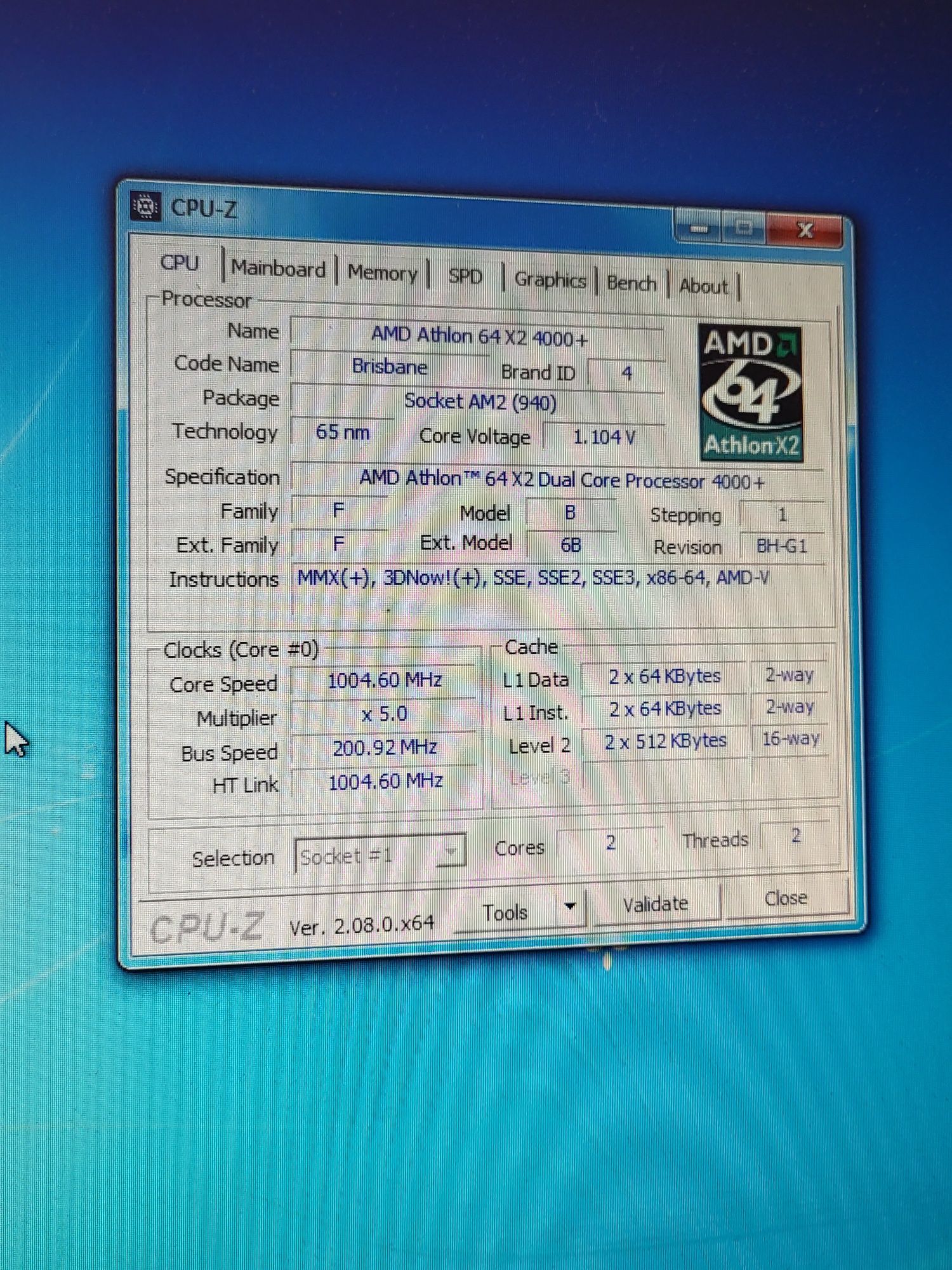Minimize the CPU-Z window
The width and height of the screenshot is (952, 1270).
point(699,228)
